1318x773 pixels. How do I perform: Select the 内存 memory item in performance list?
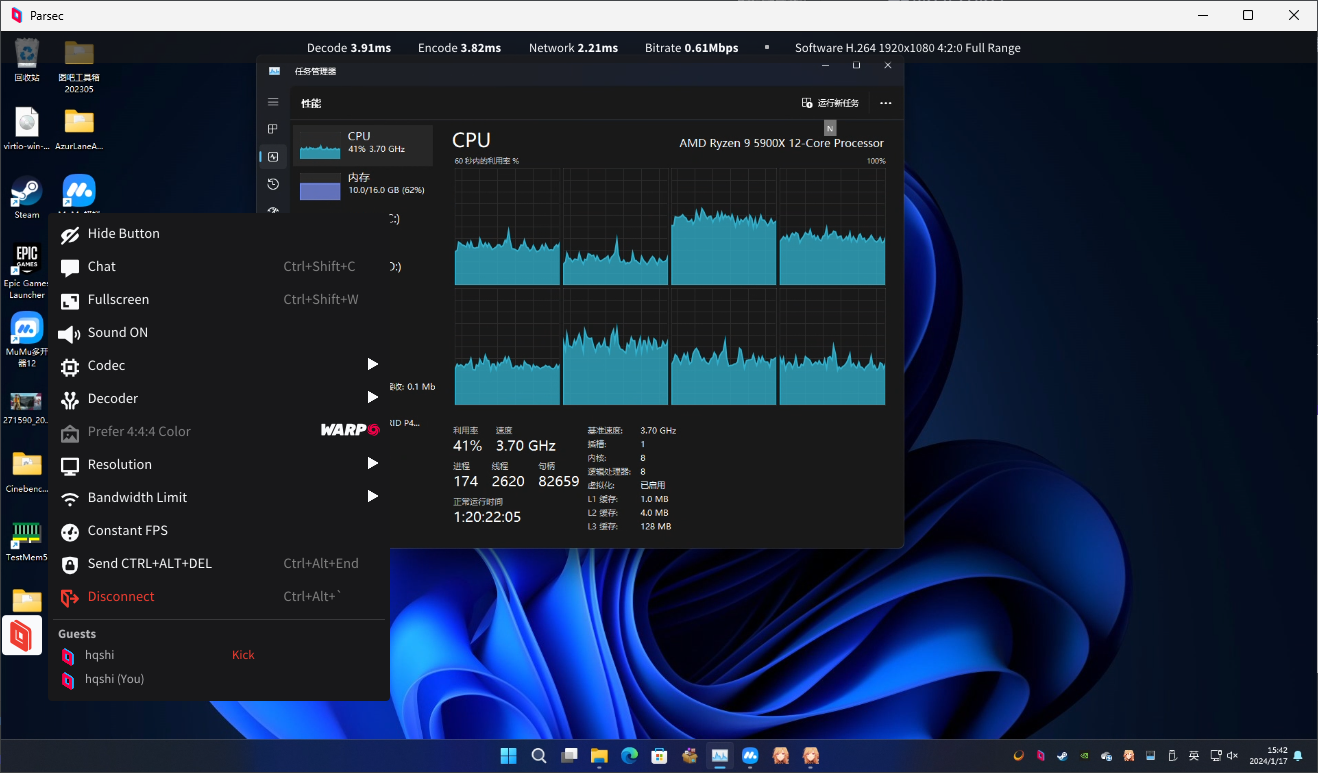364,186
